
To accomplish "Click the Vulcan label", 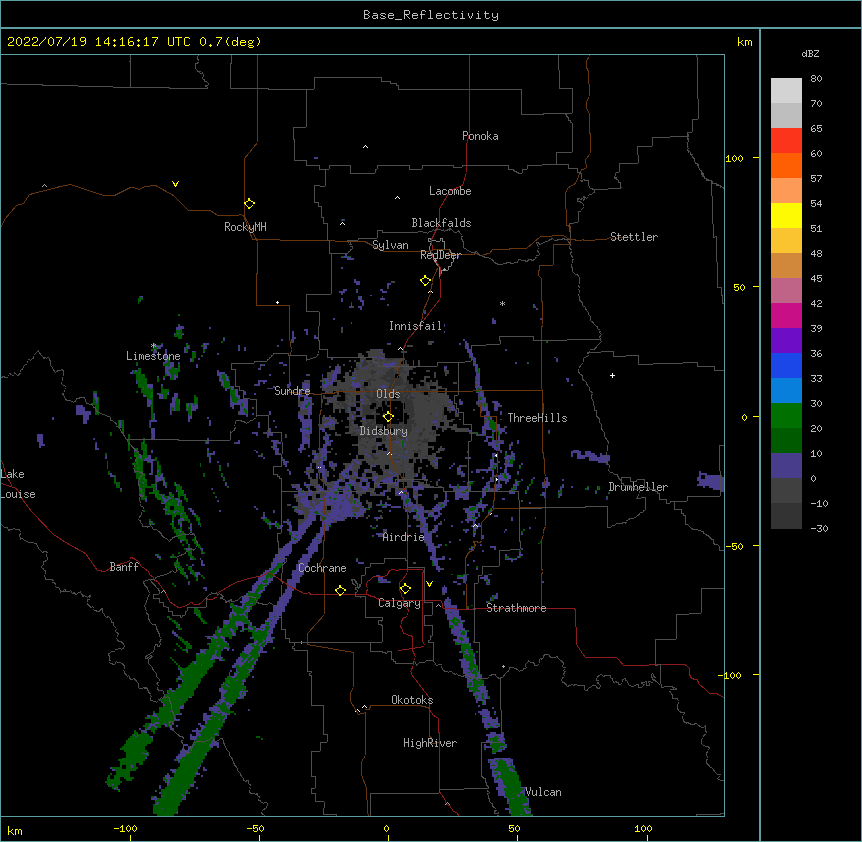I will pyautogui.click(x=543, y=792).
